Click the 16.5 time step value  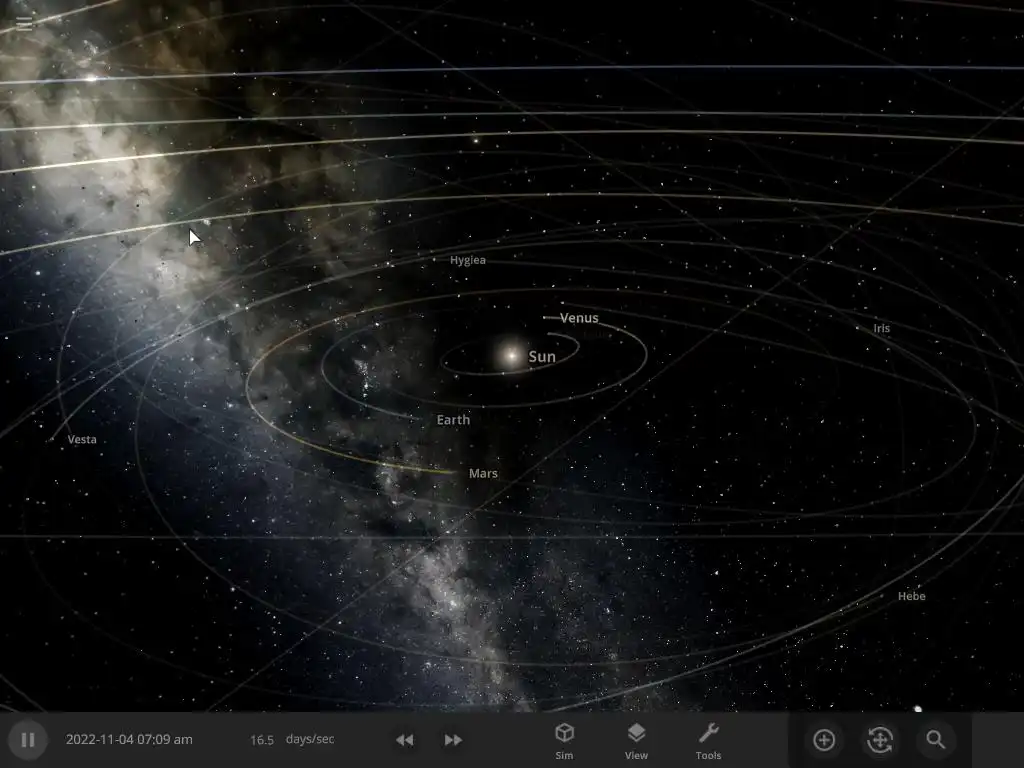[x=262, y=740]
